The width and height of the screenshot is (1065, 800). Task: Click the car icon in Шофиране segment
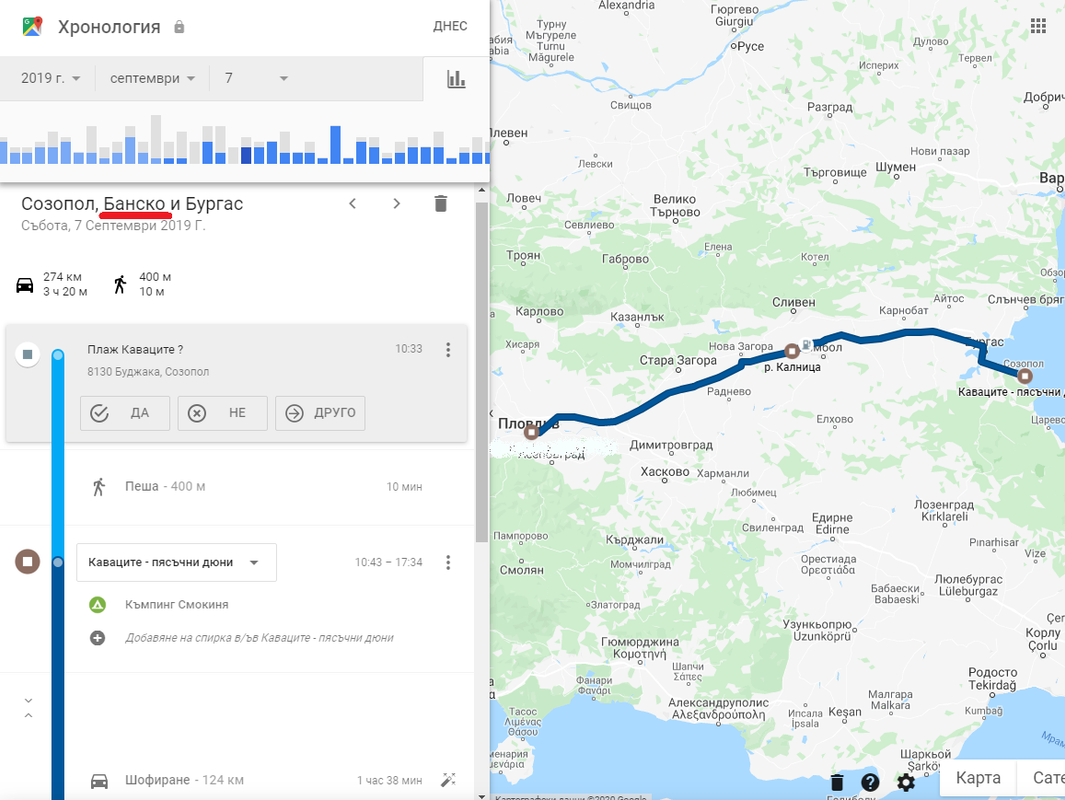tap(99, 780)
